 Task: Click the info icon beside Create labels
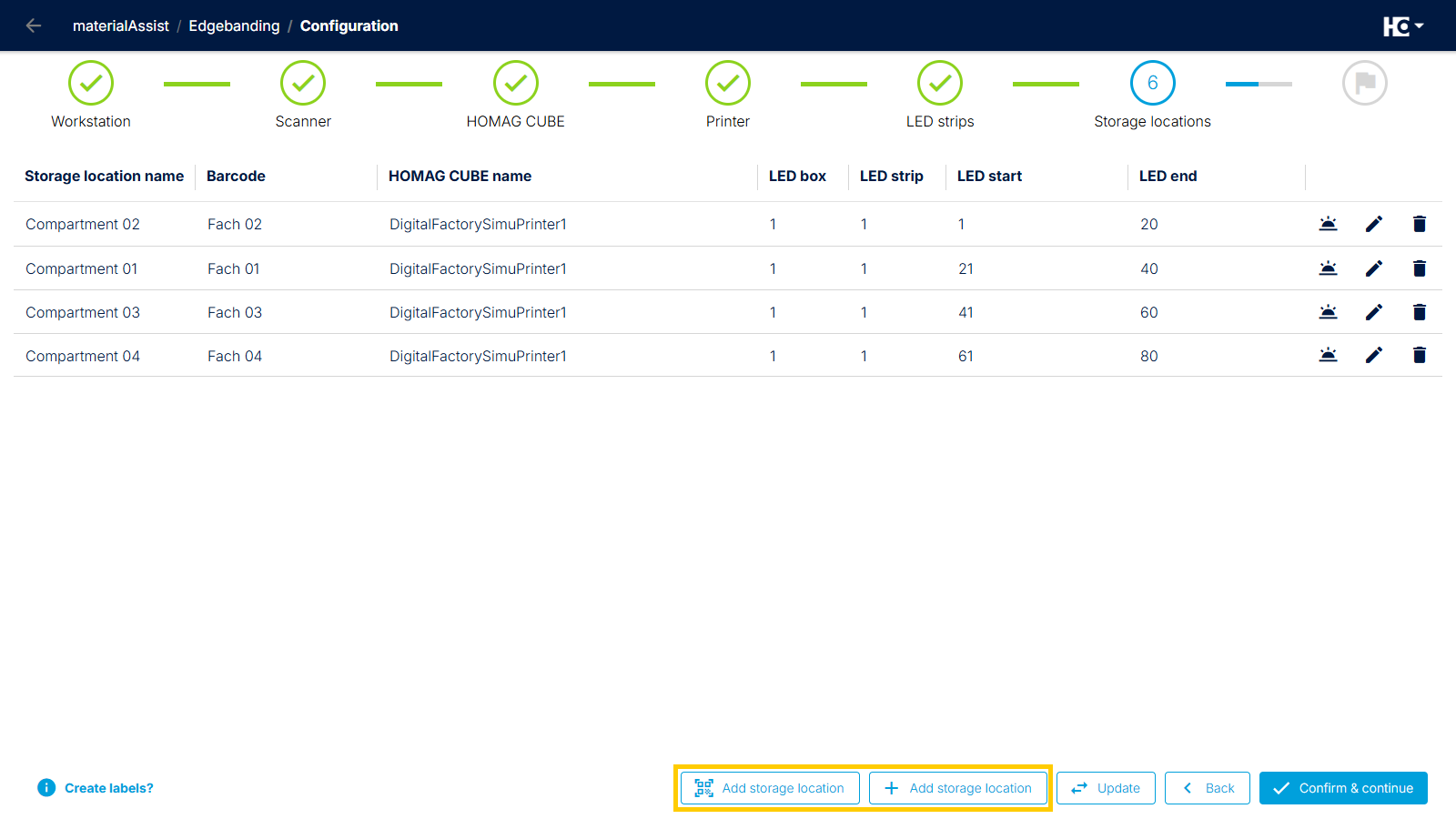coord(46,788)
